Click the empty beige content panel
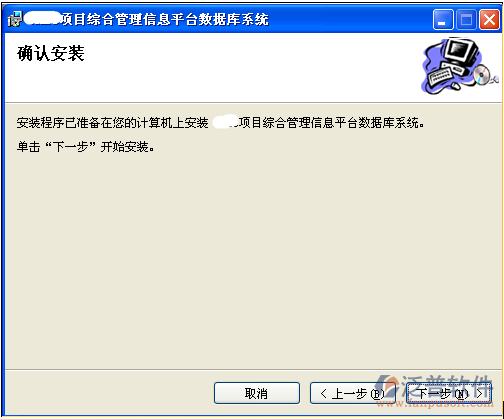This screenshot has height=419, width=504. 253,260
